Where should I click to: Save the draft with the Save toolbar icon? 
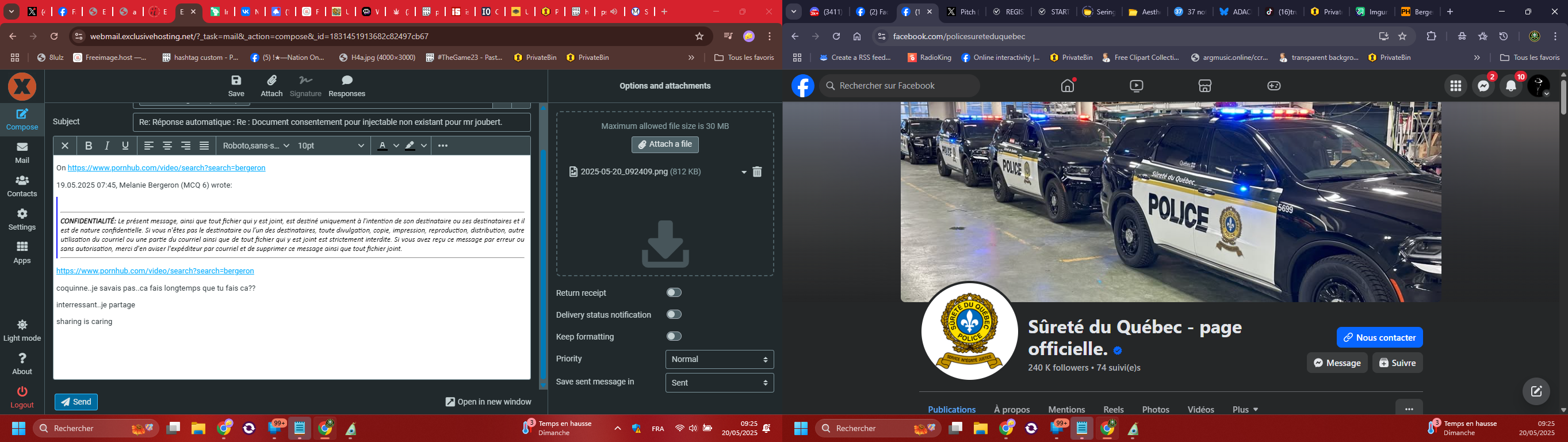pos(236,86)
